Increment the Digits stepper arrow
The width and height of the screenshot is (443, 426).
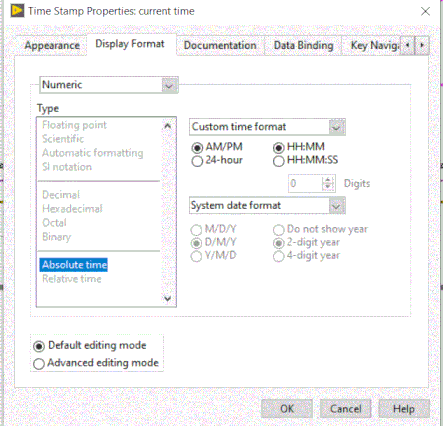click(328, 180)
